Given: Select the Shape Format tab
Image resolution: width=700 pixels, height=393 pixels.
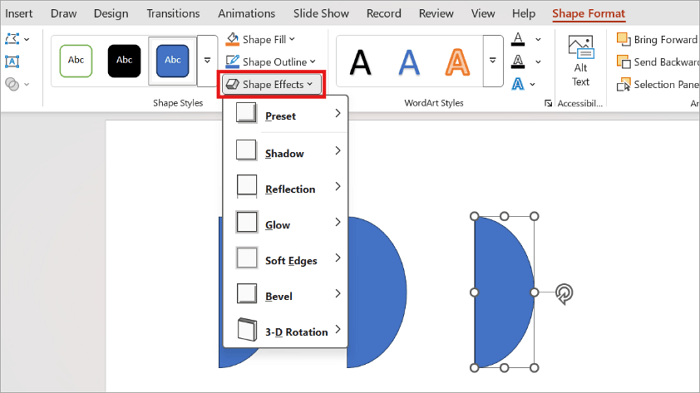Looking at the screenshot, I should click(x=588, y=13).
